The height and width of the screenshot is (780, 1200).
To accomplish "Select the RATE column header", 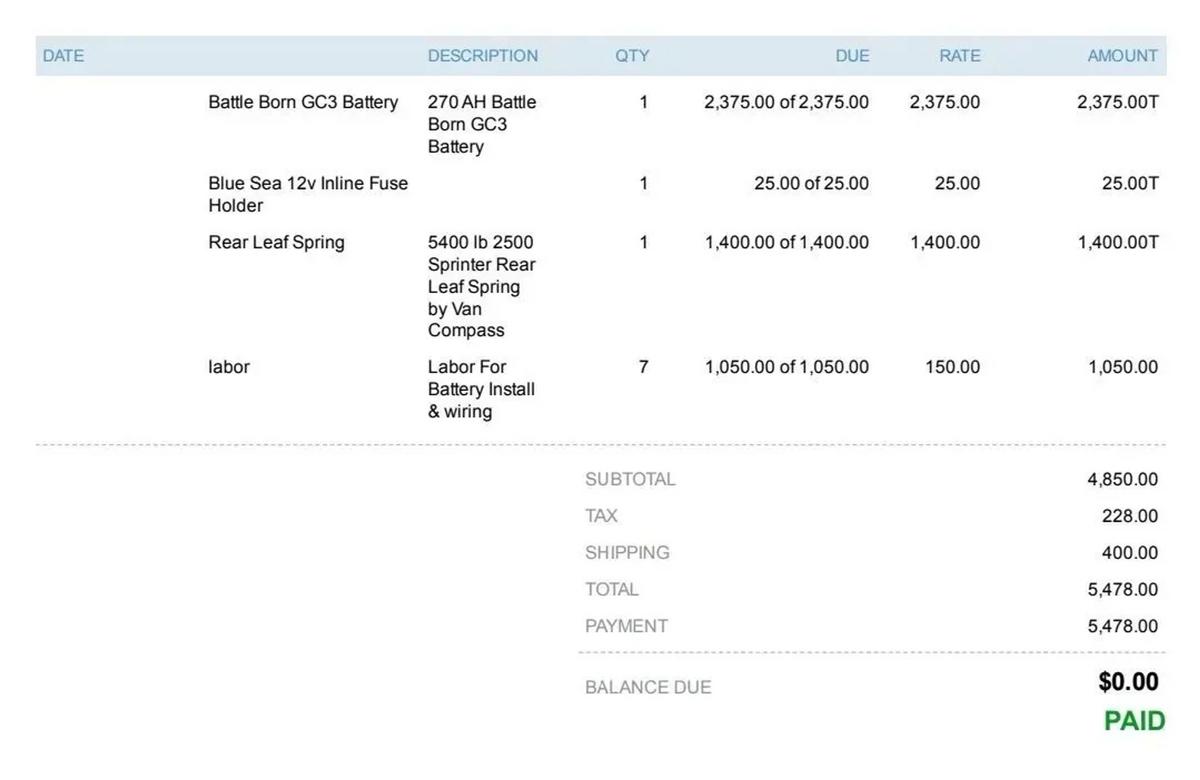I will [x=959, y=56].
